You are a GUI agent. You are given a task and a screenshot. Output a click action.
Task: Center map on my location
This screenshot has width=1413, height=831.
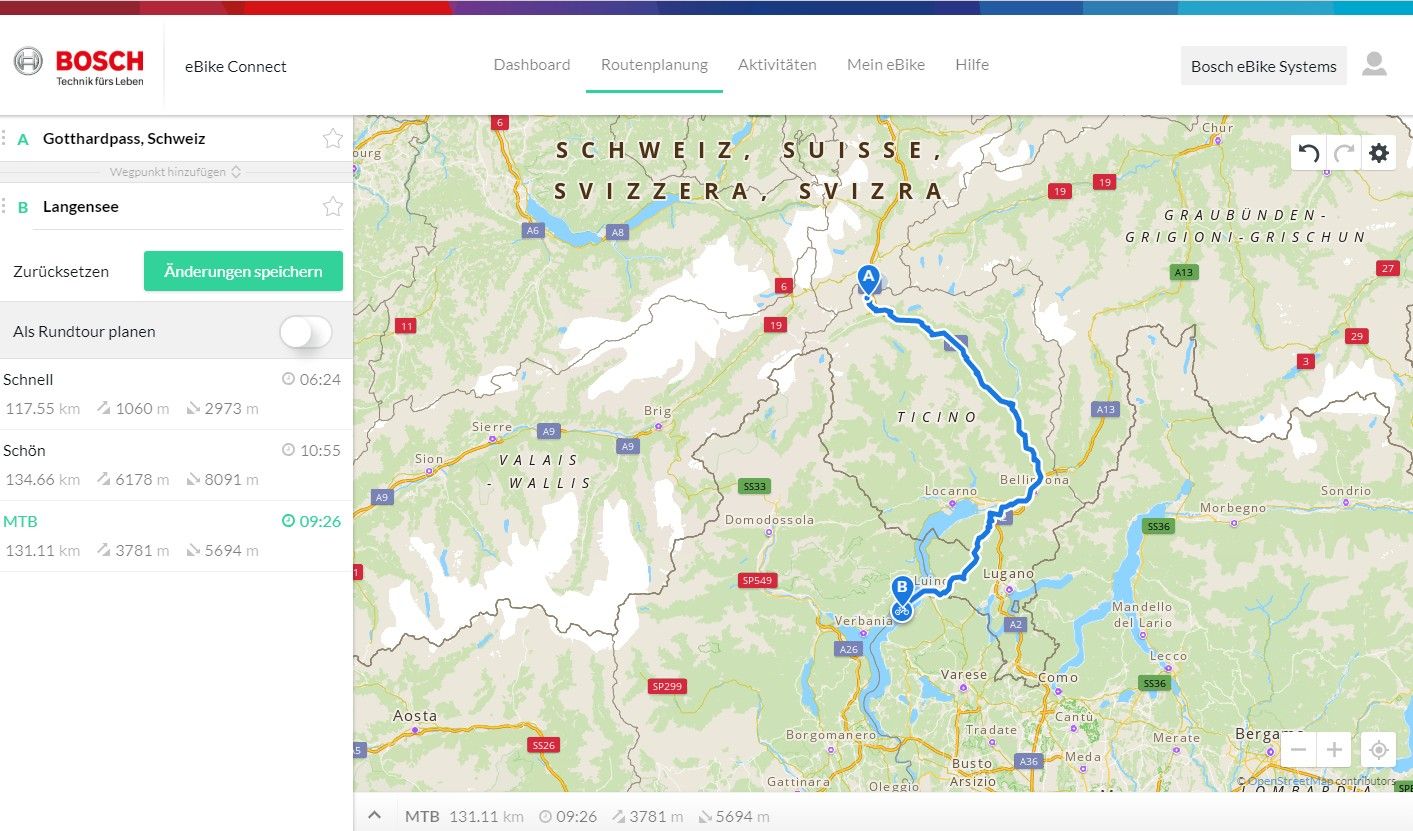click(x=1378, y=749)
